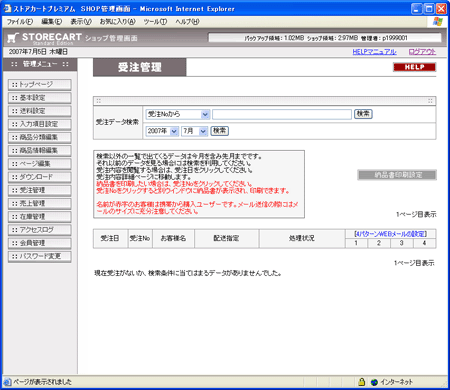The width and height of the screenshot is (450, 390).
Task: Go to トップページ in the sidebar
Action: 39,85
